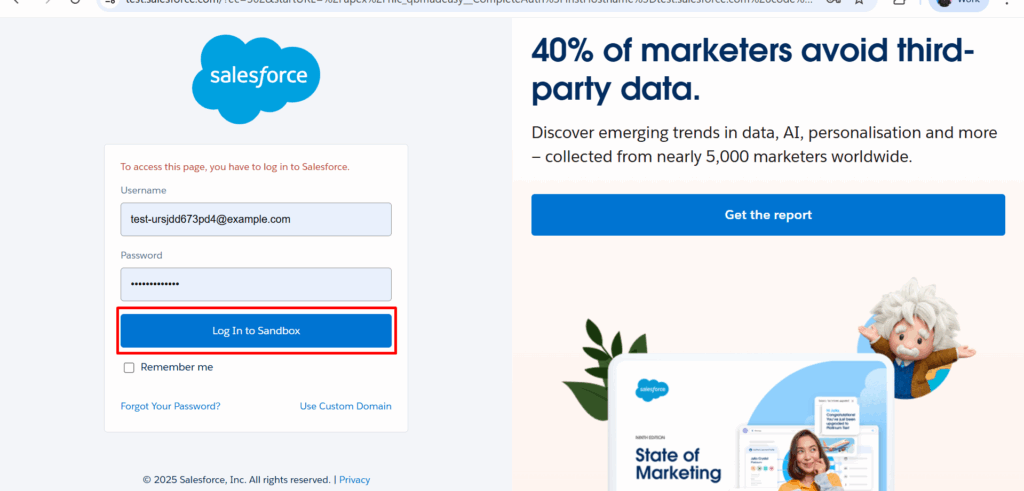Image resolution: width=1024 pixels, height=491 pixels.
Task: Open the Forgot Your Password link
Action: click(x=170, y=406)
